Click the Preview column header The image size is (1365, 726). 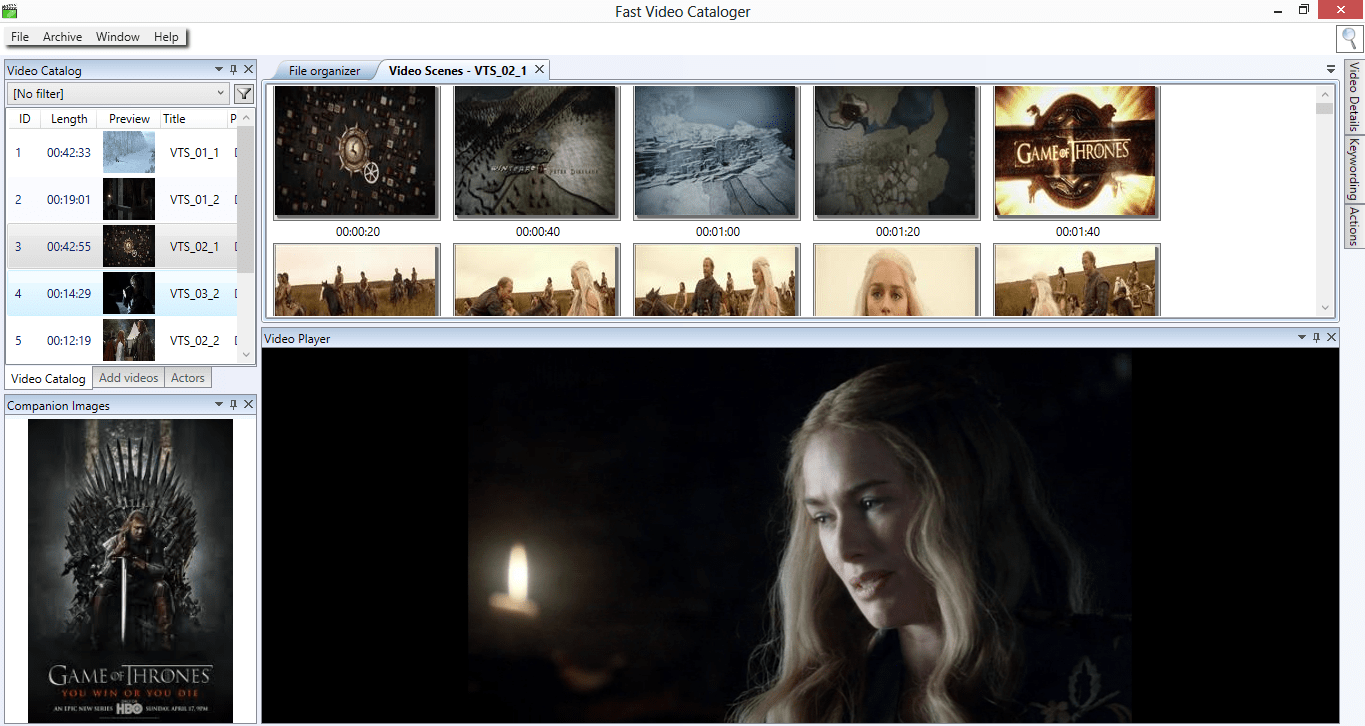[x=129, y=118]
